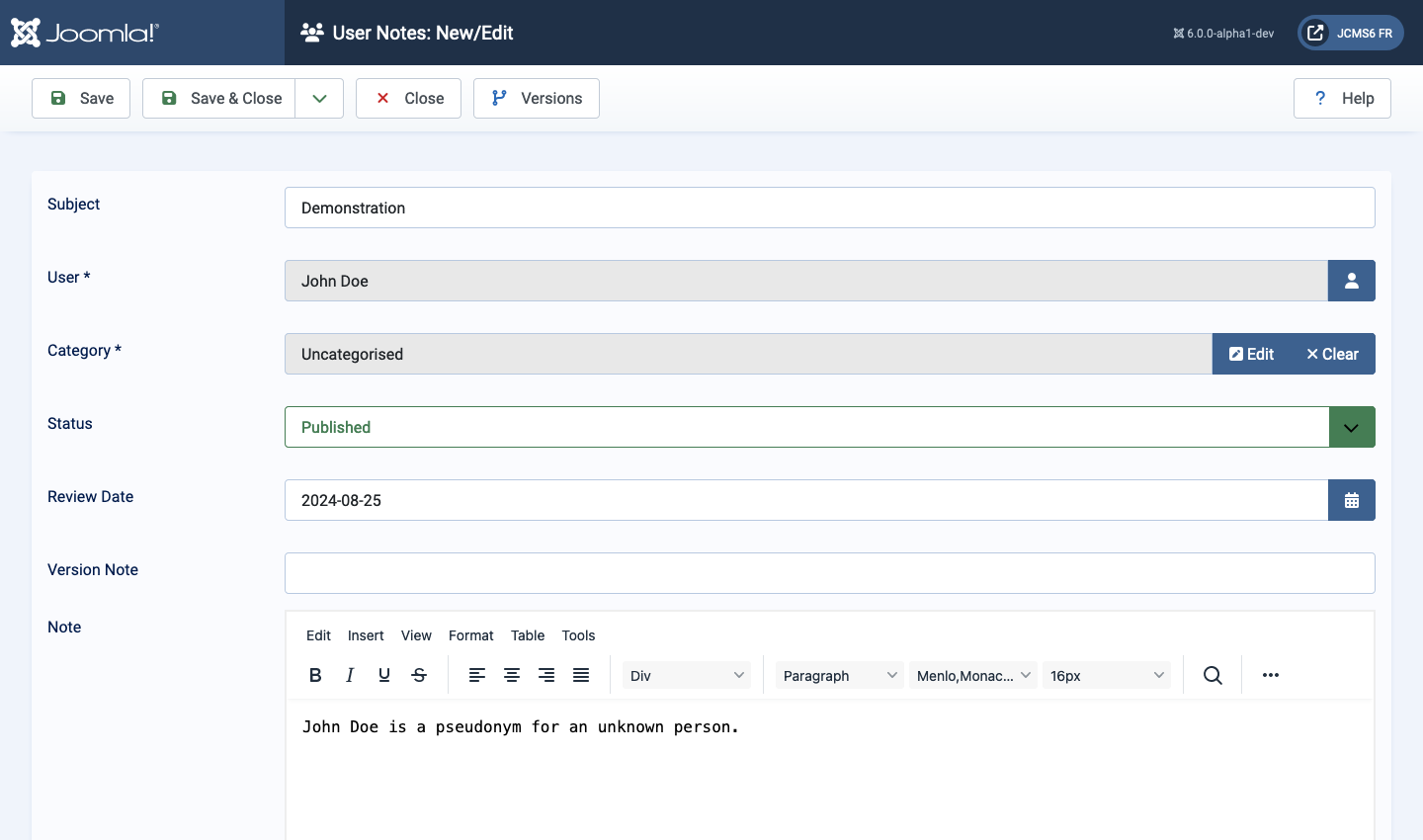Open the Paragraph format dropdown
The image size is (1423, 840).
[x=840, y=675]
